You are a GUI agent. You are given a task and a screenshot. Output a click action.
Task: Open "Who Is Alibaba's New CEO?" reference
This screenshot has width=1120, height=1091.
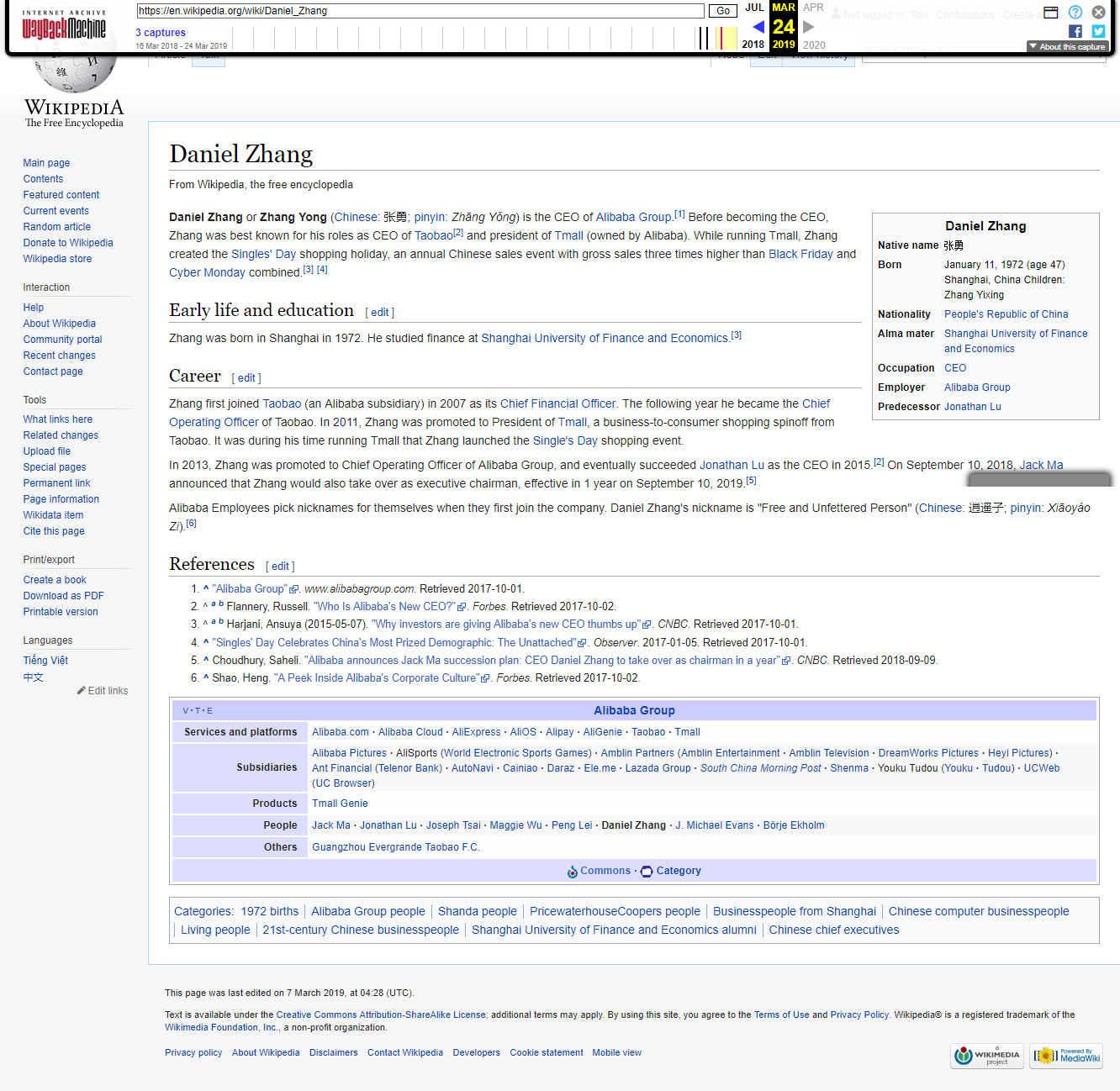pos(389,607)
